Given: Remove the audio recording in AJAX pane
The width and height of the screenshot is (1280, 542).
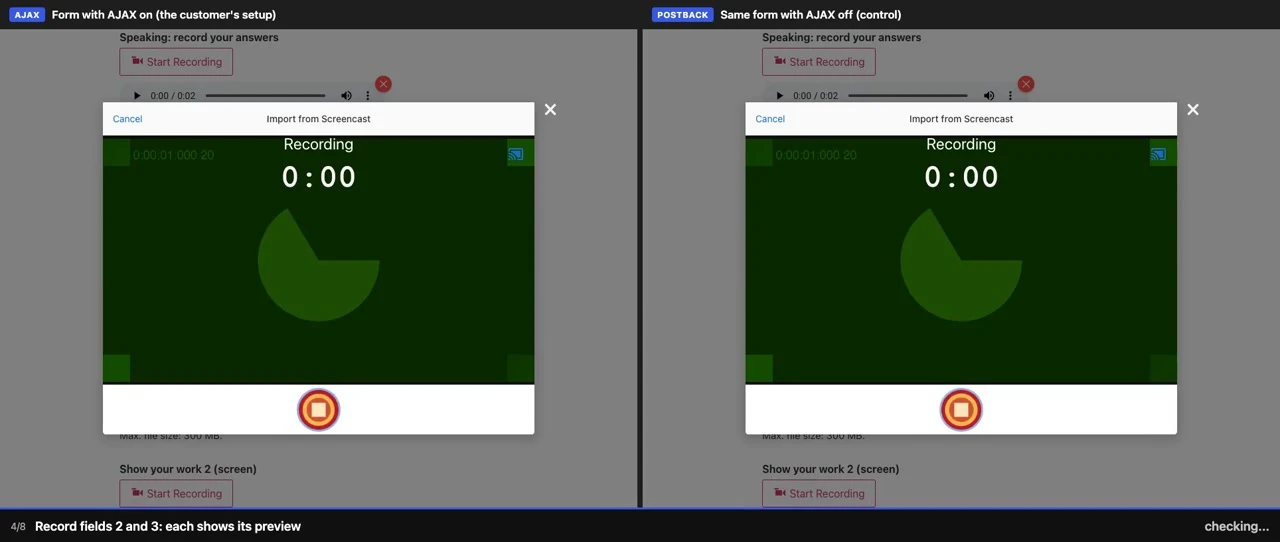Looking at the screenshot, I should [383, 84].
